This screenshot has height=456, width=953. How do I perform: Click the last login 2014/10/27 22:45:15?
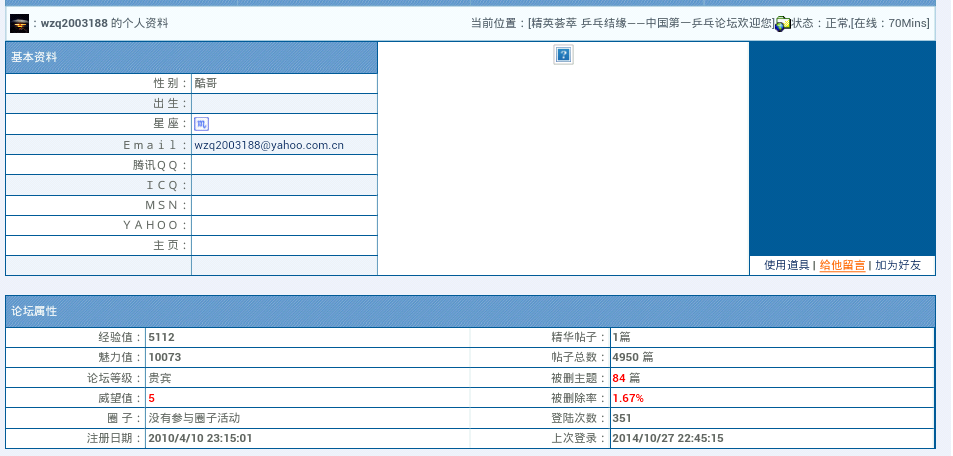pos(667,438)
